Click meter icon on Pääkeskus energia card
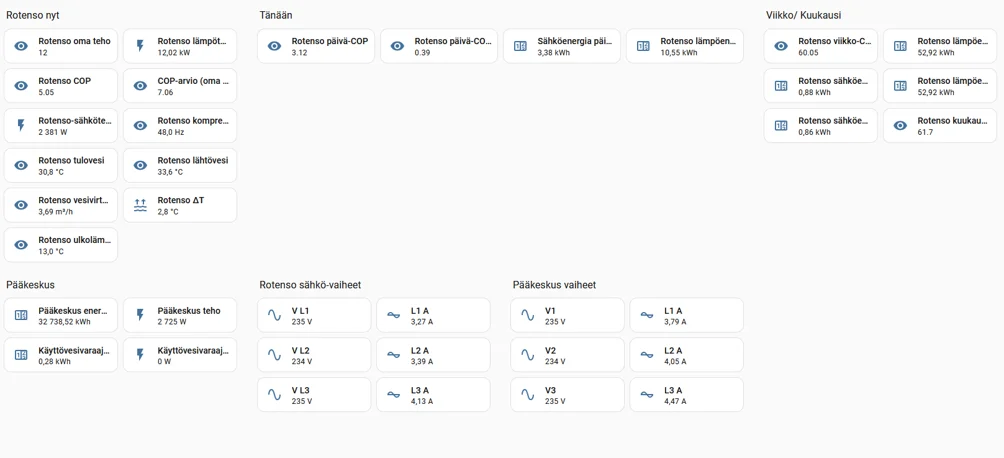Screen dimensions: 1004x458 click(x=21, y=315)
